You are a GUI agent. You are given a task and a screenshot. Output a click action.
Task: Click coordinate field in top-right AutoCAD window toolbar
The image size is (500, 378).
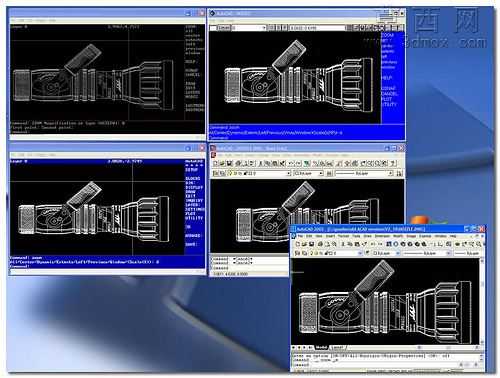click(x=318, y=28)
